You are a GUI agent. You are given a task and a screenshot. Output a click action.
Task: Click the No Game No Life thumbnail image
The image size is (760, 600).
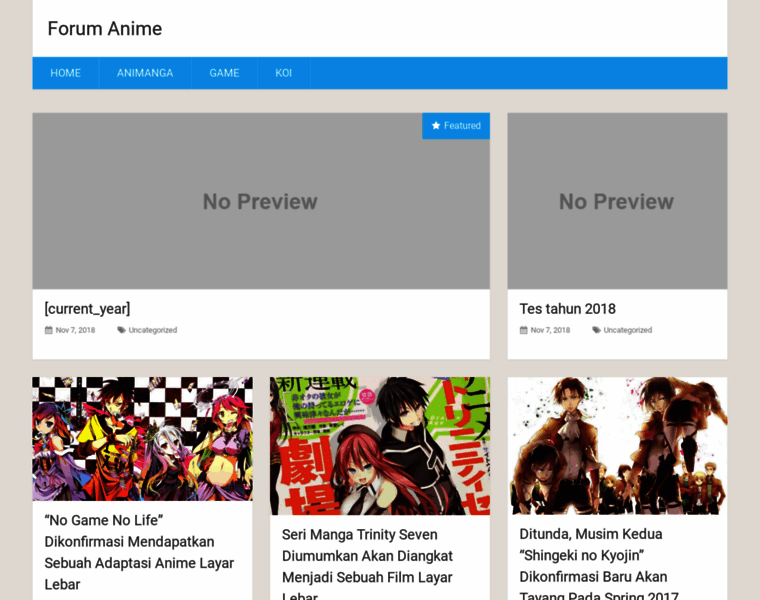click(x=142, y=439)
